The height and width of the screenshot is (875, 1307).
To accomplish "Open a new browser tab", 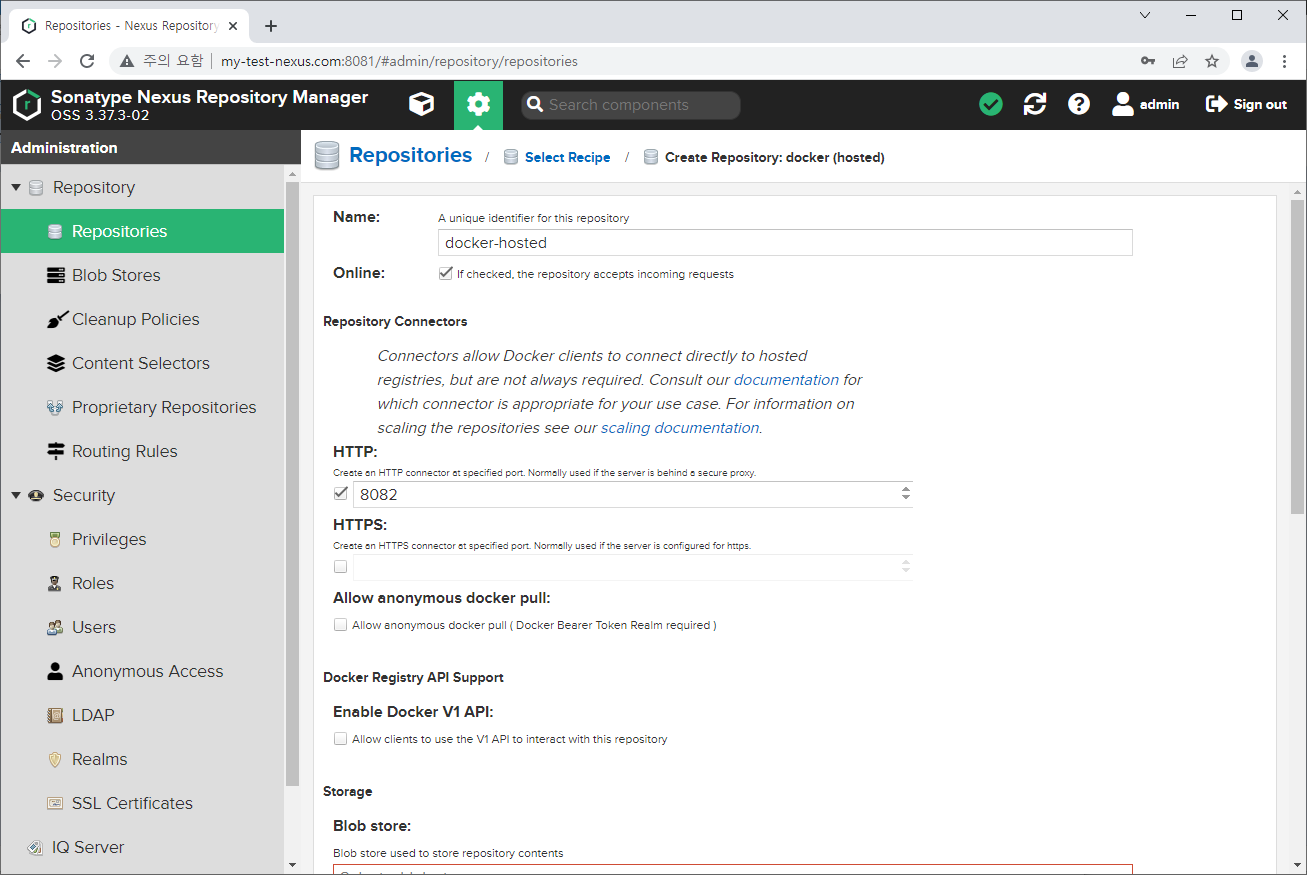I will (271, 26).
